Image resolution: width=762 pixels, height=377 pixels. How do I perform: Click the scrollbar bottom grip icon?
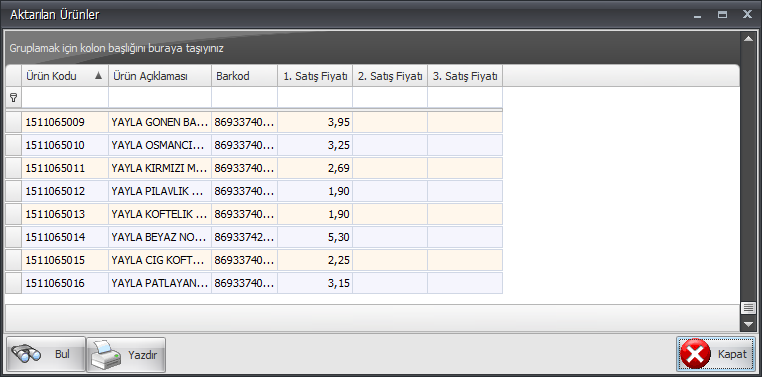(748, 308)
